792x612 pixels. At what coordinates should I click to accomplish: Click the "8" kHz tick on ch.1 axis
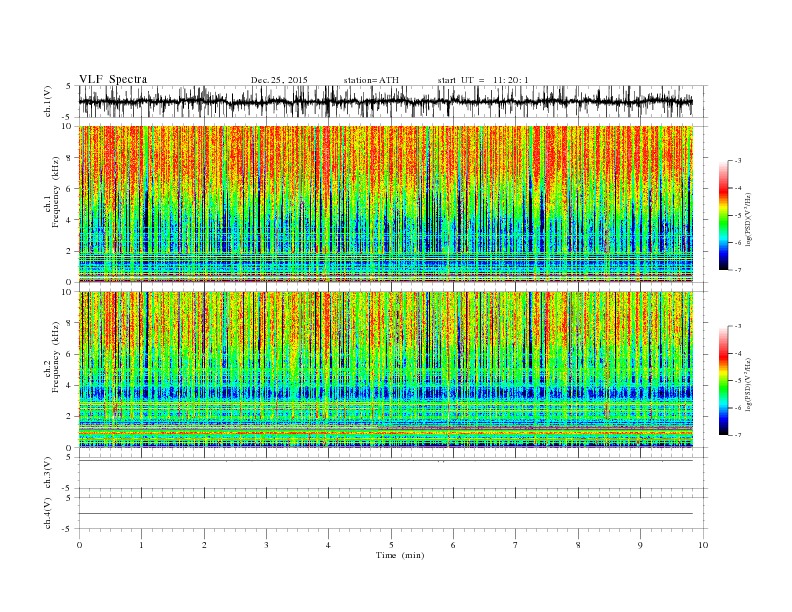70,158
